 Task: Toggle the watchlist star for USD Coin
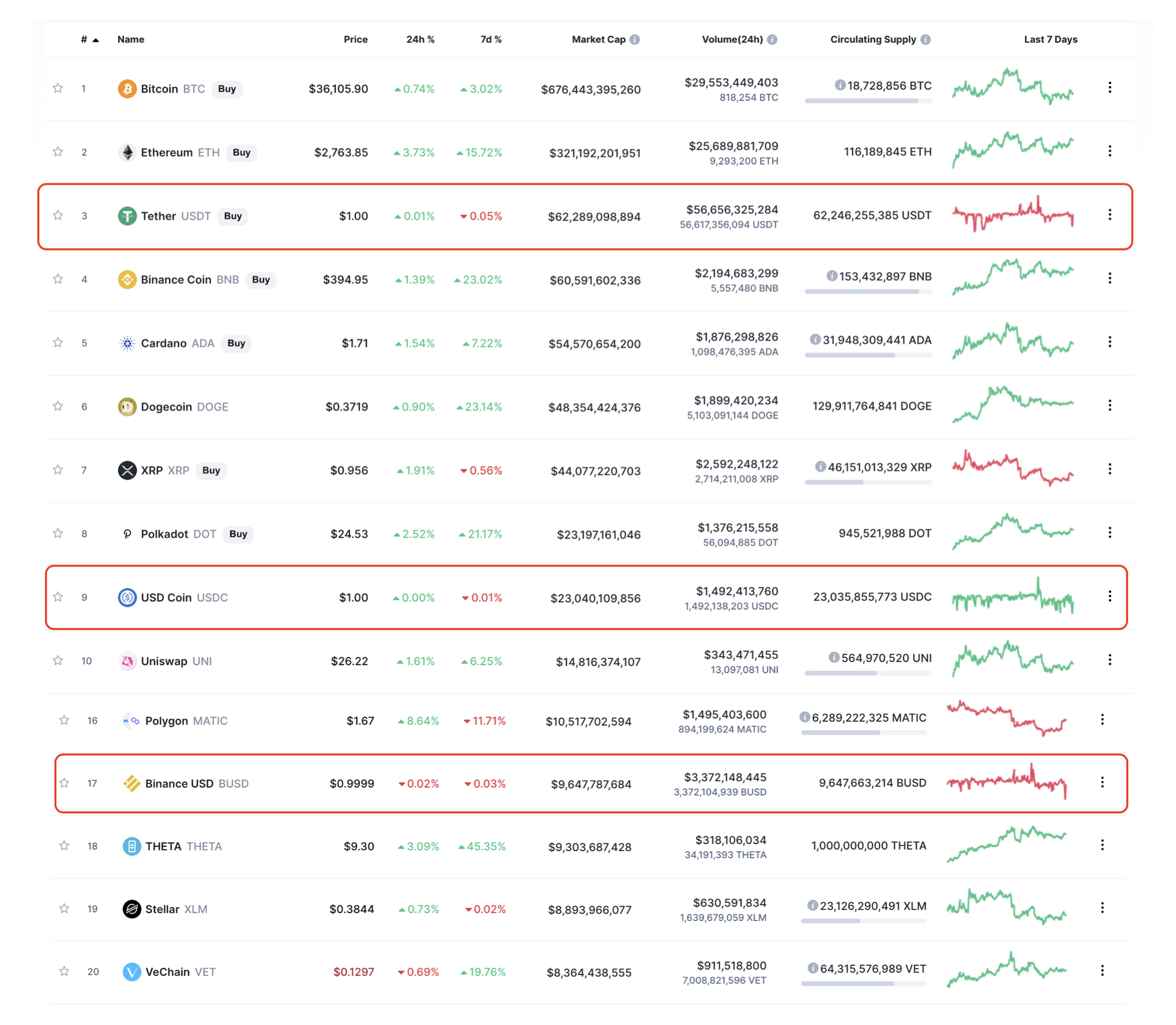58,596
